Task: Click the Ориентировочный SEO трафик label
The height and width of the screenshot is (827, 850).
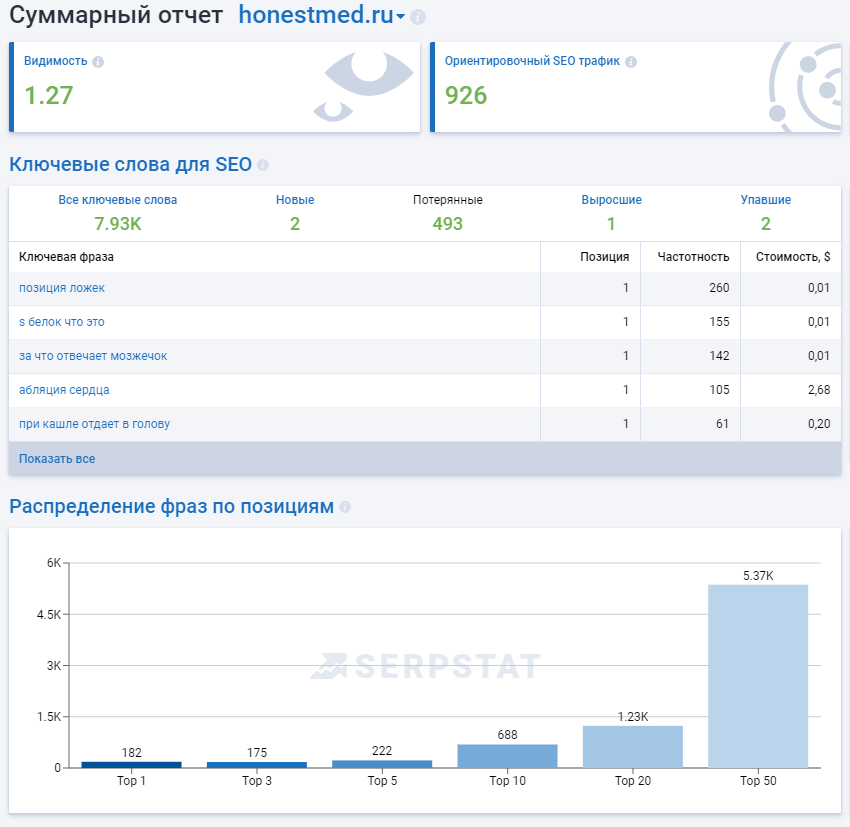Action: pos(532,61)
